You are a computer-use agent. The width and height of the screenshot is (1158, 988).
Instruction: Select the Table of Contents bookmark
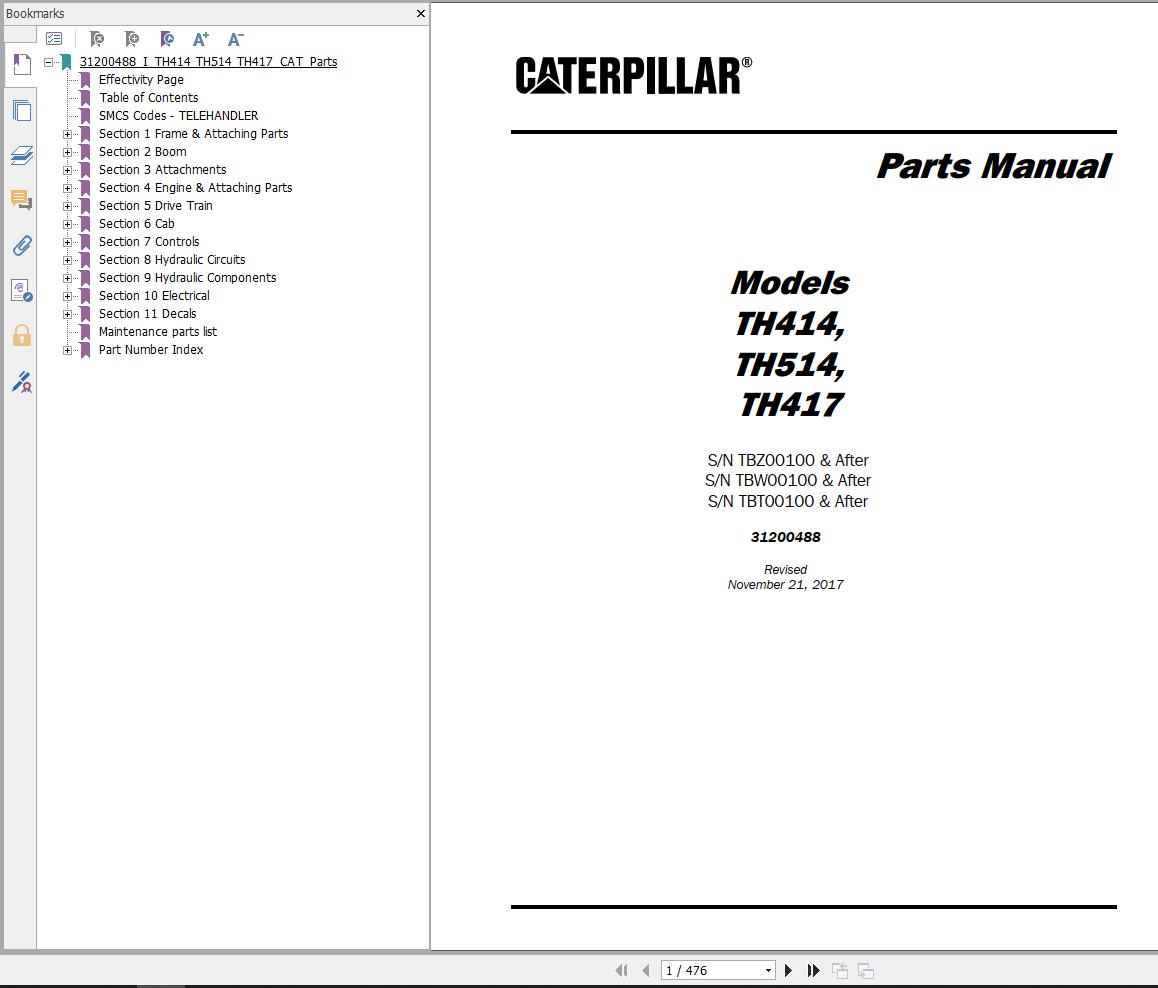pyautogui.click(x=148, y=97)
